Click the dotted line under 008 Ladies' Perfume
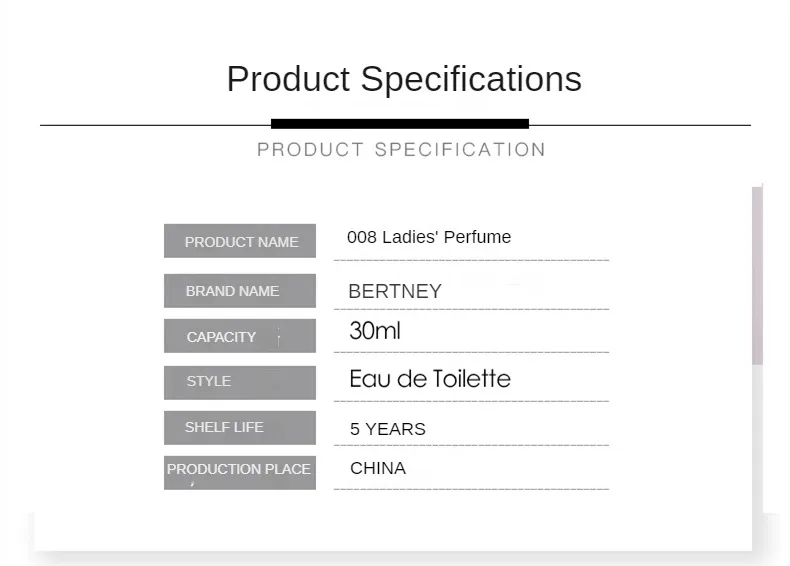This screenshot has height=566, width=790. 471,260
